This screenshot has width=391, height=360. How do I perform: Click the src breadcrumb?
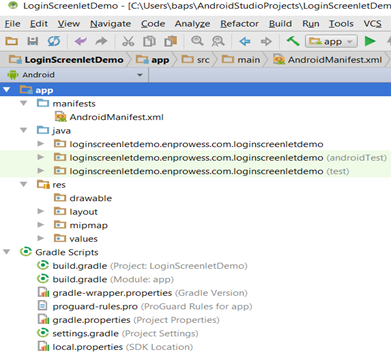pyautogui.click(x=196, y=60)
